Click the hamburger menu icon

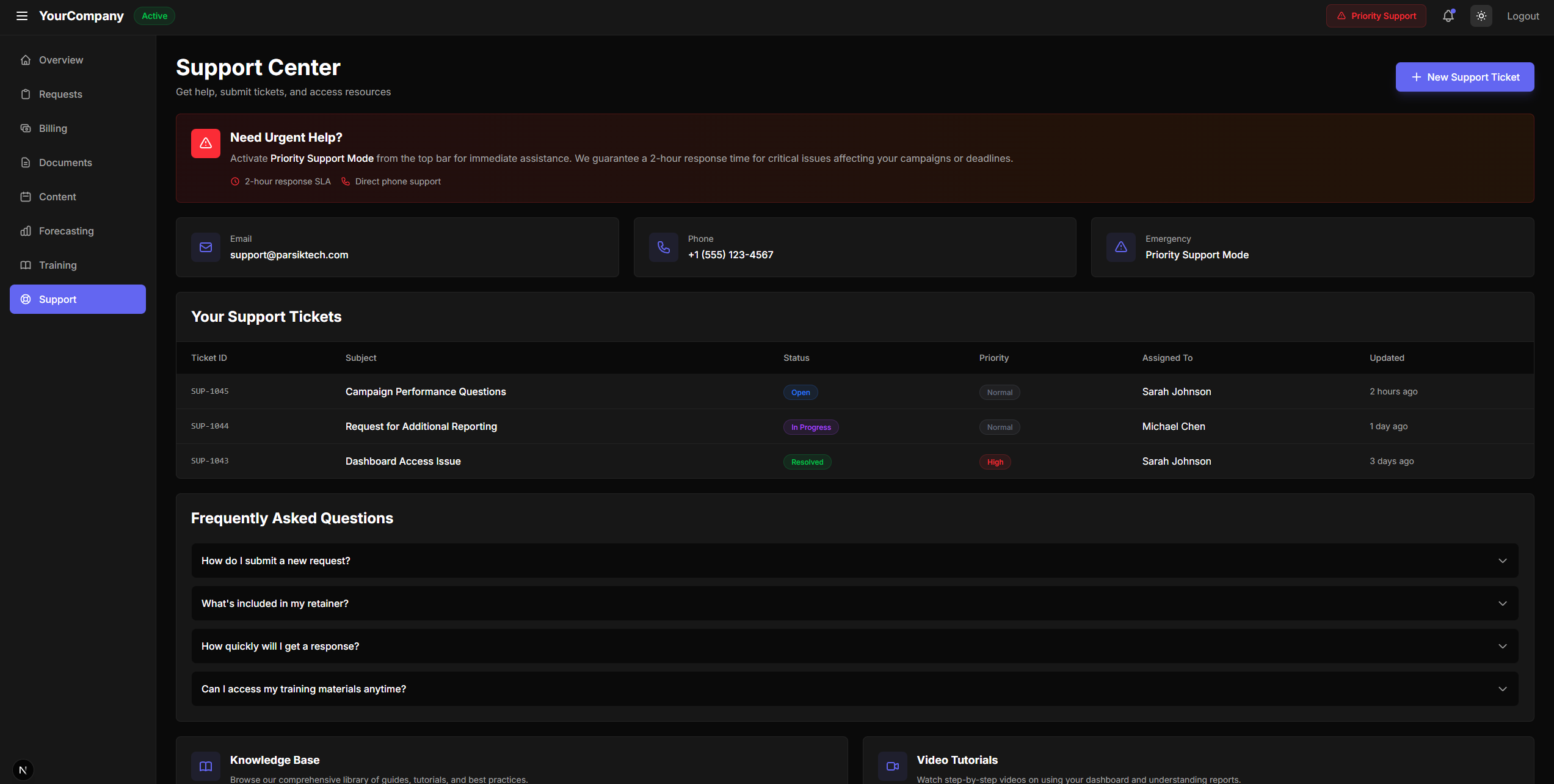point(22,16)
